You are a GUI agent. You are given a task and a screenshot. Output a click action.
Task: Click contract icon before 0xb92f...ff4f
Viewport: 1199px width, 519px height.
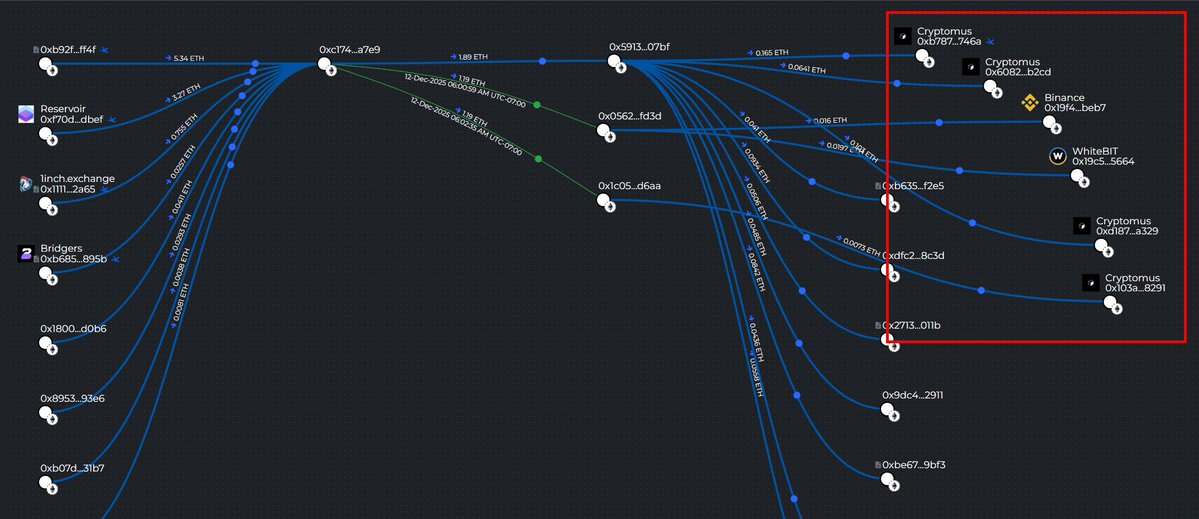36,50
